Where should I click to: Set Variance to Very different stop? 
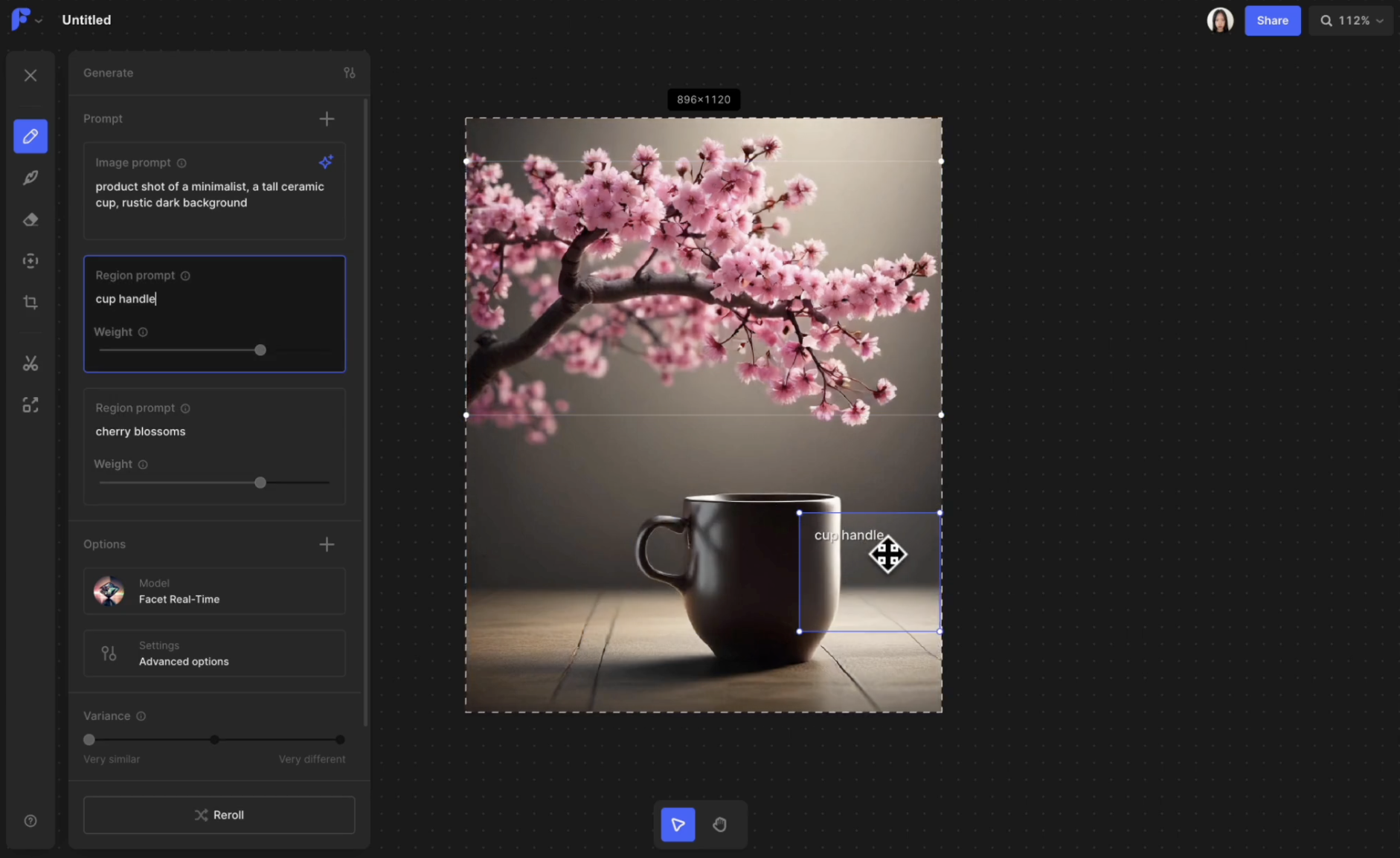pos(340,740)
